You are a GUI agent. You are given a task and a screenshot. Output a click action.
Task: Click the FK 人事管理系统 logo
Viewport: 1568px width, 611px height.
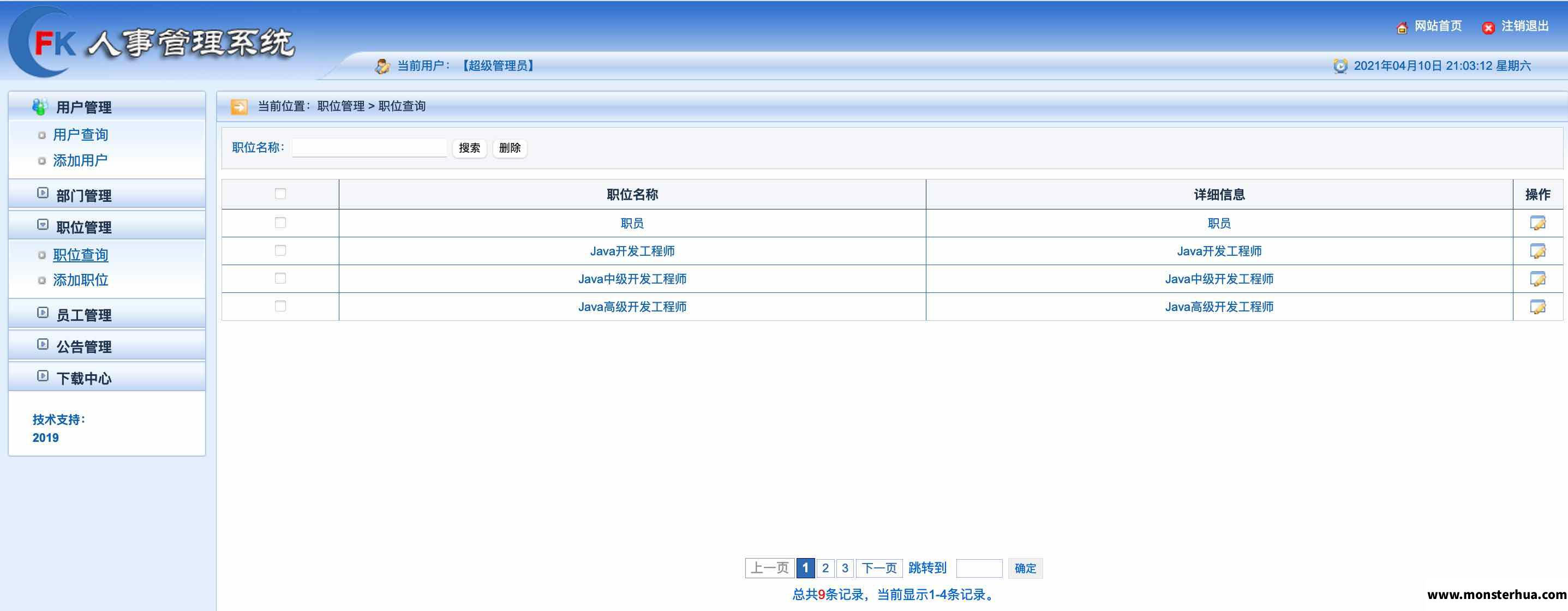152,41
